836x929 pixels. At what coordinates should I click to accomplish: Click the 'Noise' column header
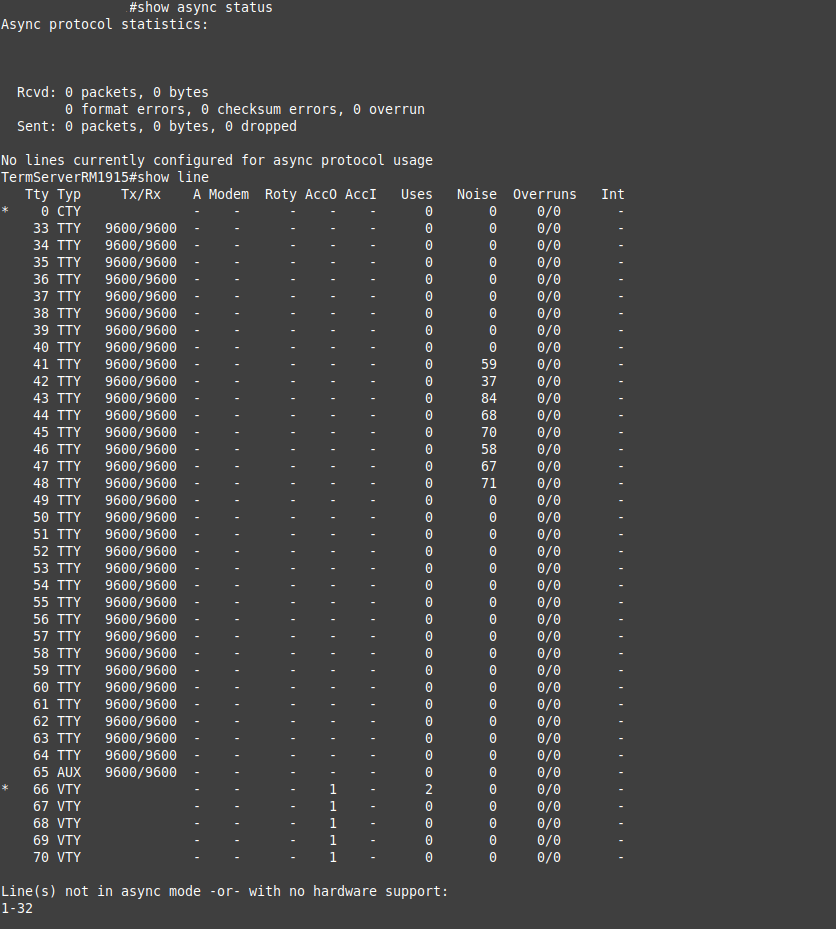pos(477,195)
